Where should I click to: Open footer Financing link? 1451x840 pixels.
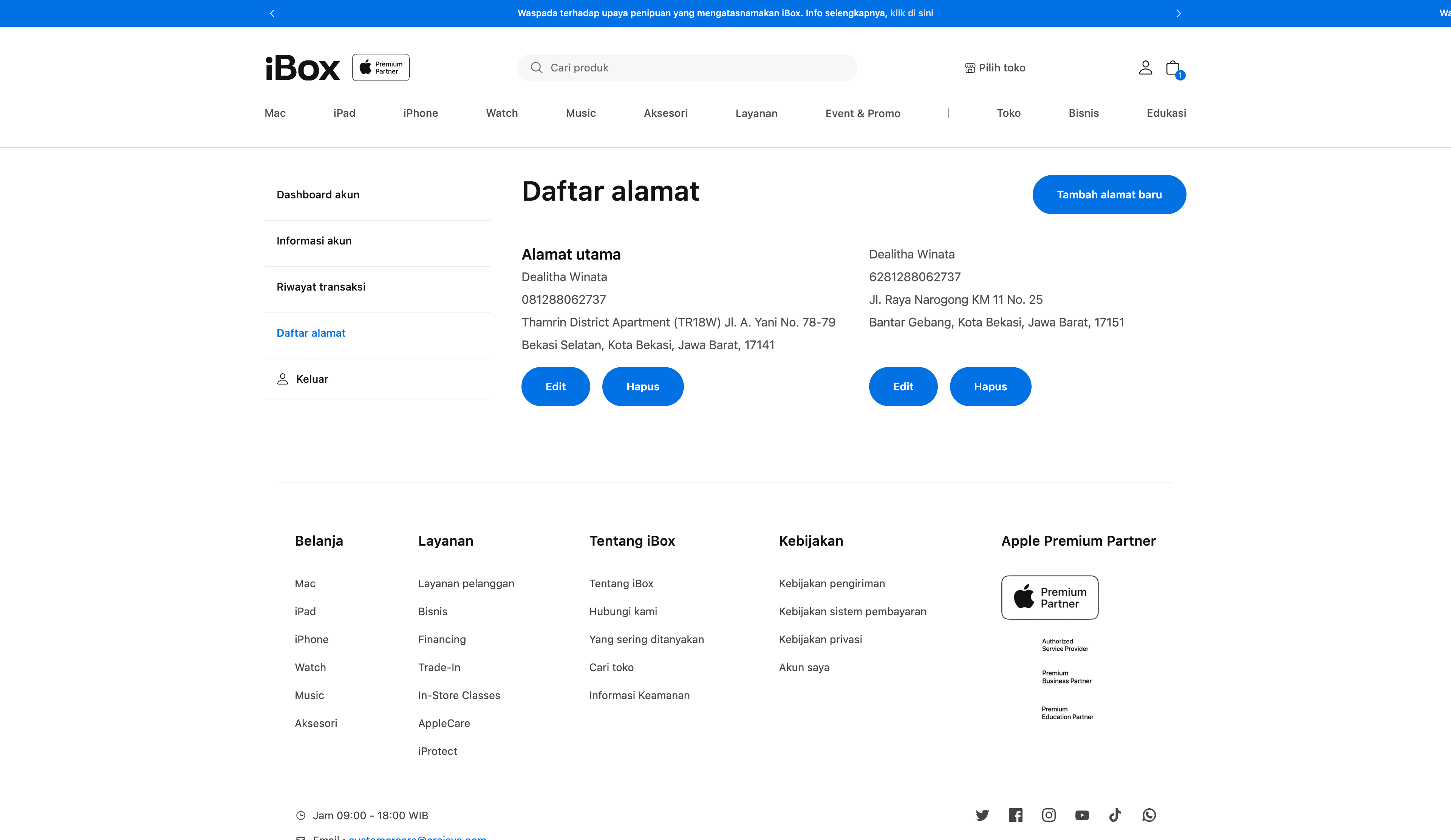pos(442,640)
